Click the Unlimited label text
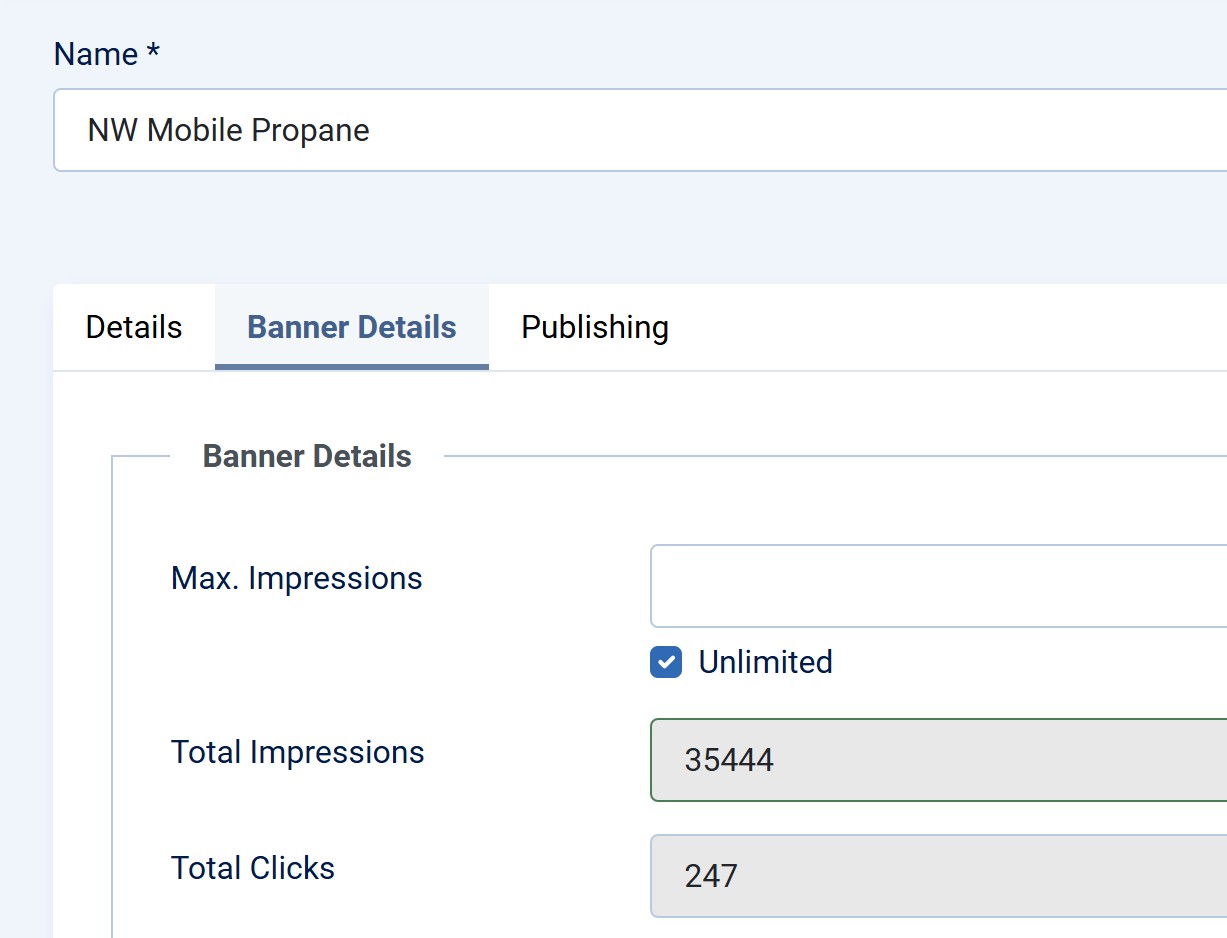Viewport: 1227px width, 938px height. pyautogui.click(x=765, y=662)
